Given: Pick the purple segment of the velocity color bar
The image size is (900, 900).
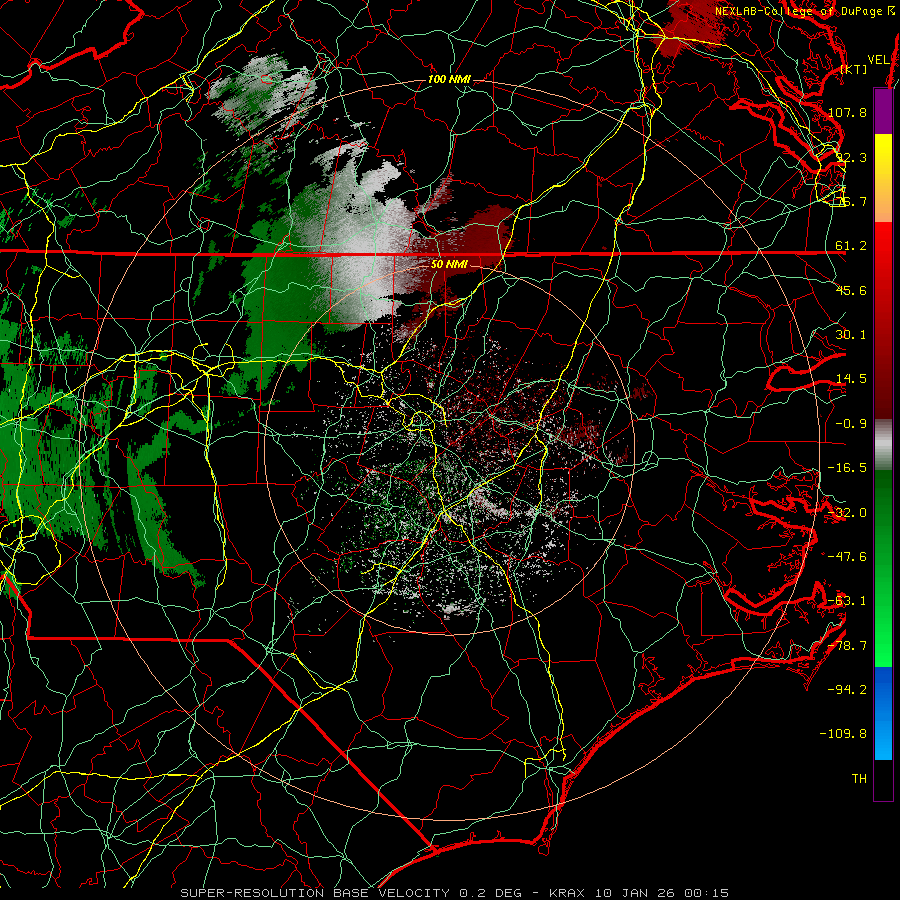Looking at the screenshot, I should [883, 111].
